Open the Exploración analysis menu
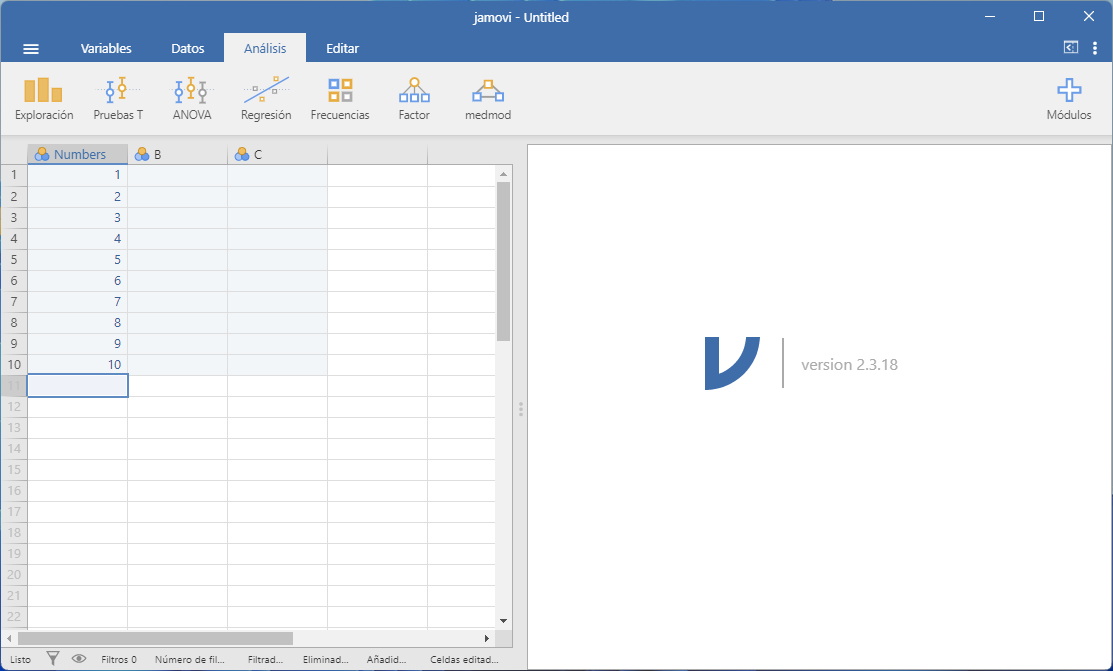 click(44, 99)
